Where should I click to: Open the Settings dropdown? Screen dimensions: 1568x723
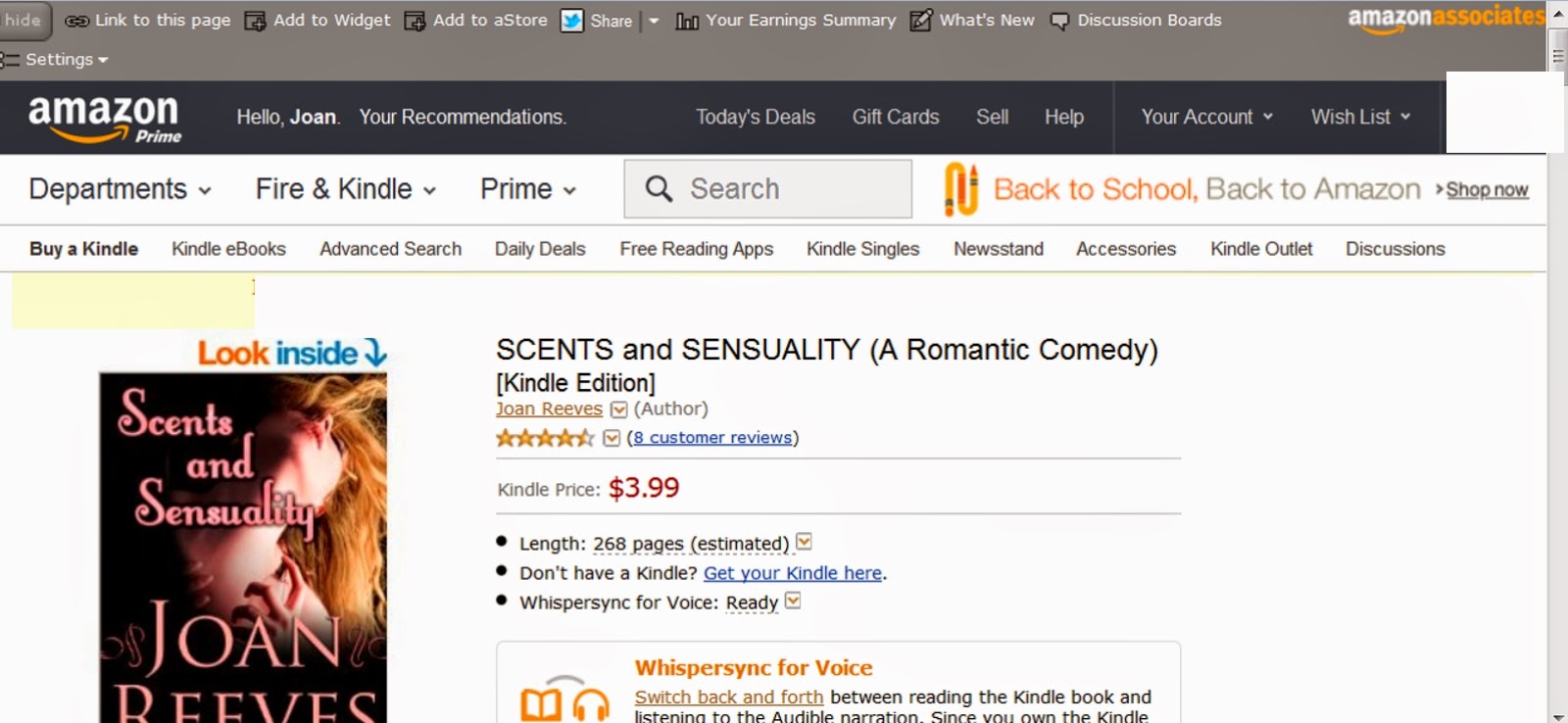tap(55, 60)
